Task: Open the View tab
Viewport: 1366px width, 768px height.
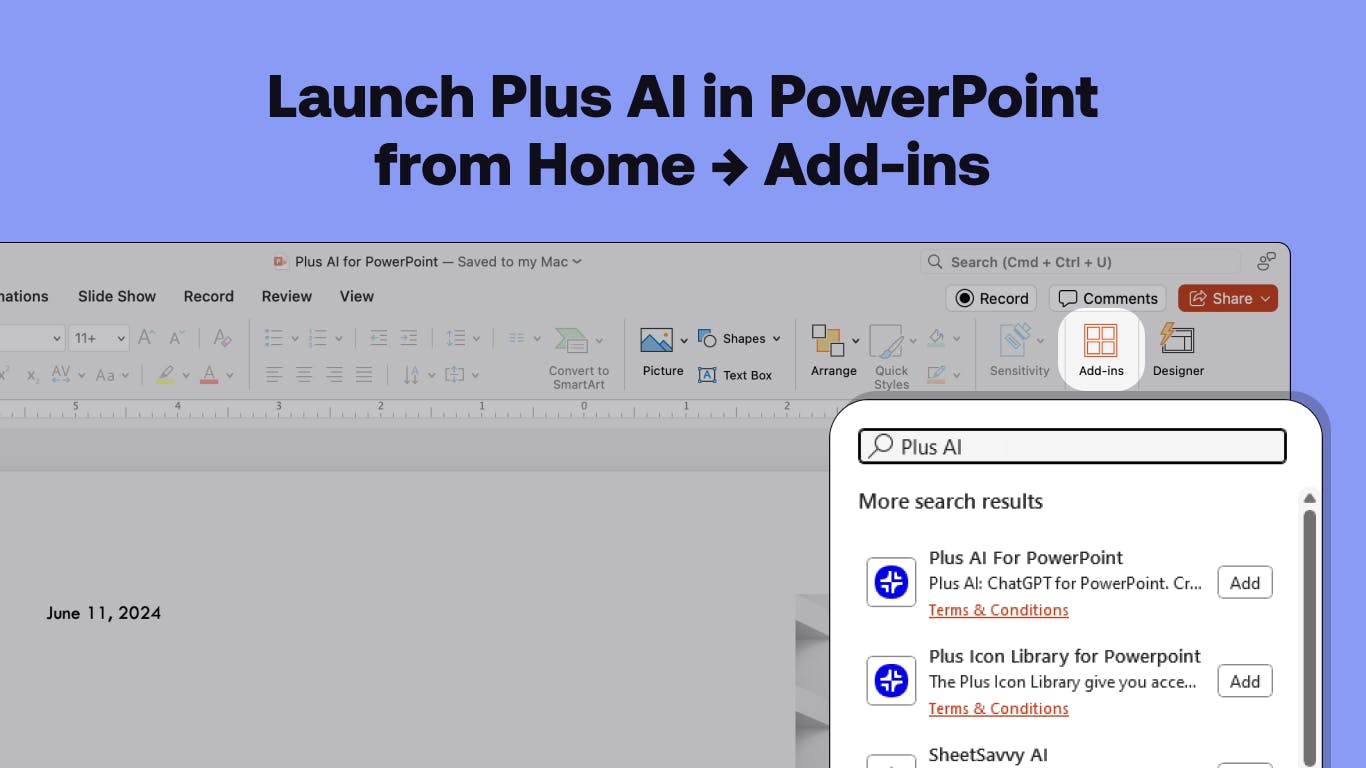Action: (356, 296)
